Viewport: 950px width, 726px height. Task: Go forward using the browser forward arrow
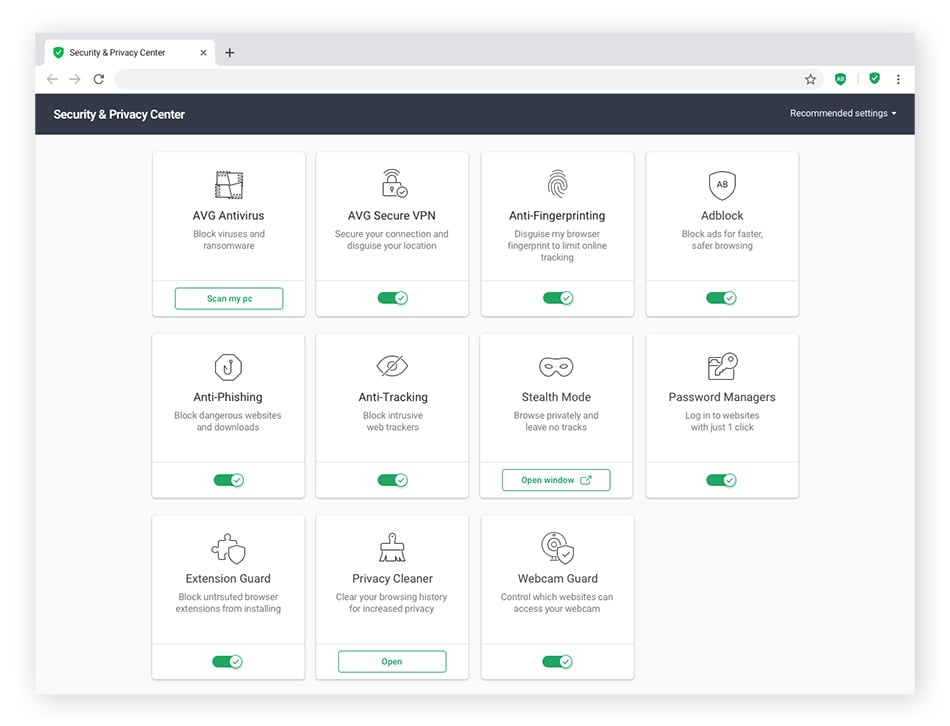pos(75,79)
